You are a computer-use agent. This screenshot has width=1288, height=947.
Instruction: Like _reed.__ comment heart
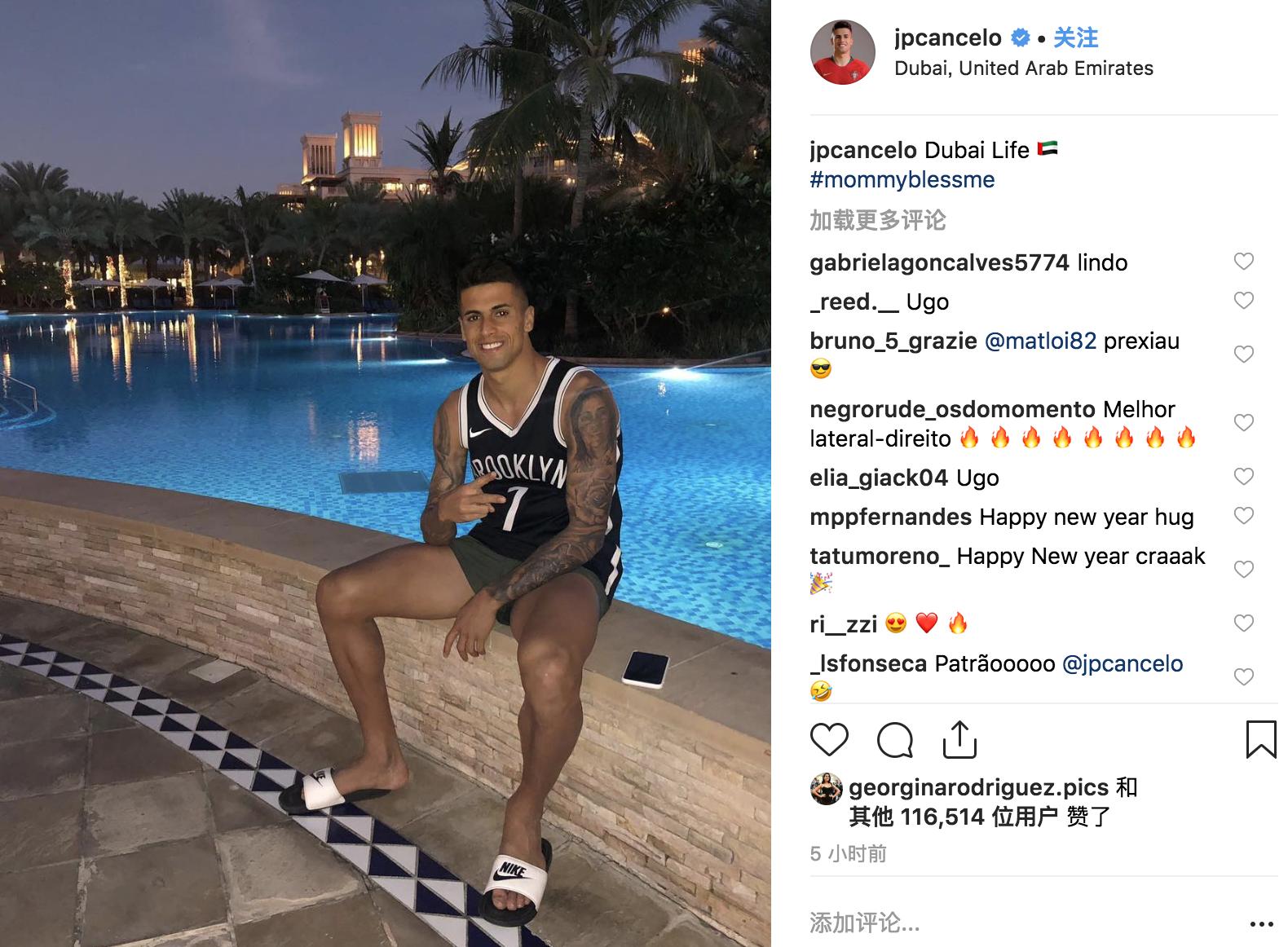(1243, 301)
